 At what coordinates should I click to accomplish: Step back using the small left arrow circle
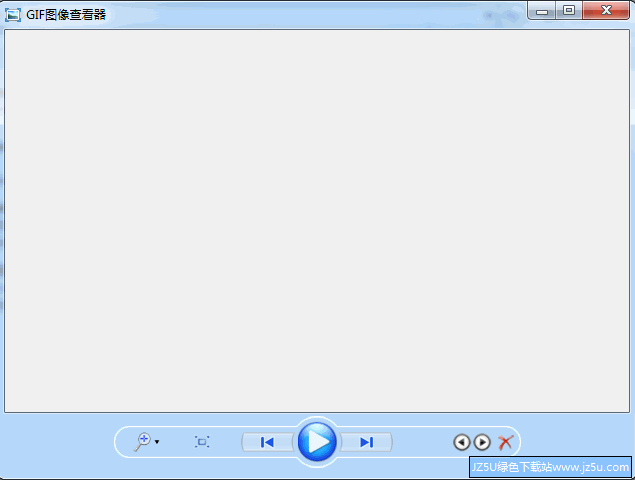pos(462,442)
